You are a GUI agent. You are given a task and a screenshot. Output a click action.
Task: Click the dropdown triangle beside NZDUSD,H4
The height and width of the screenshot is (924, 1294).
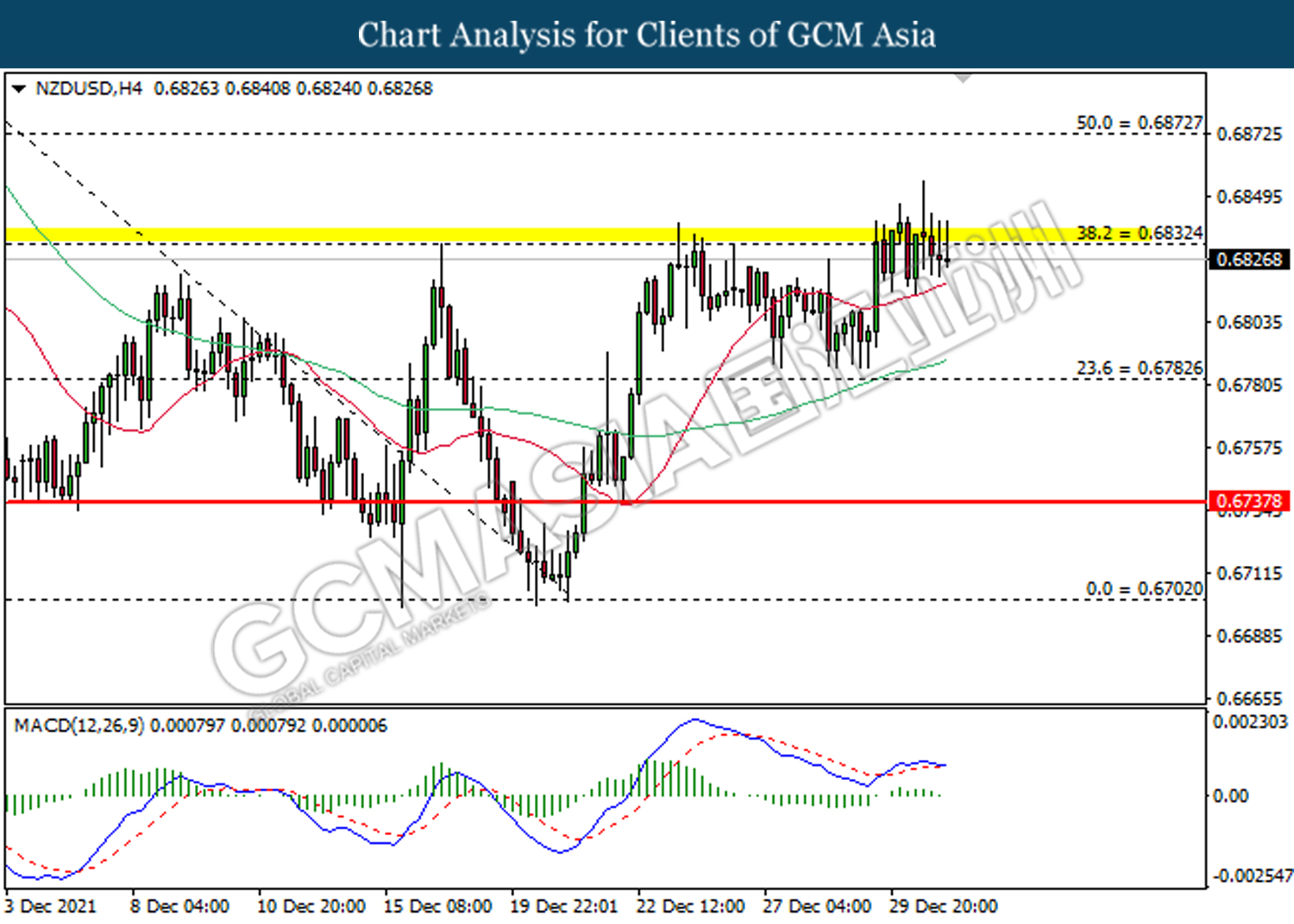click(19, 89)
